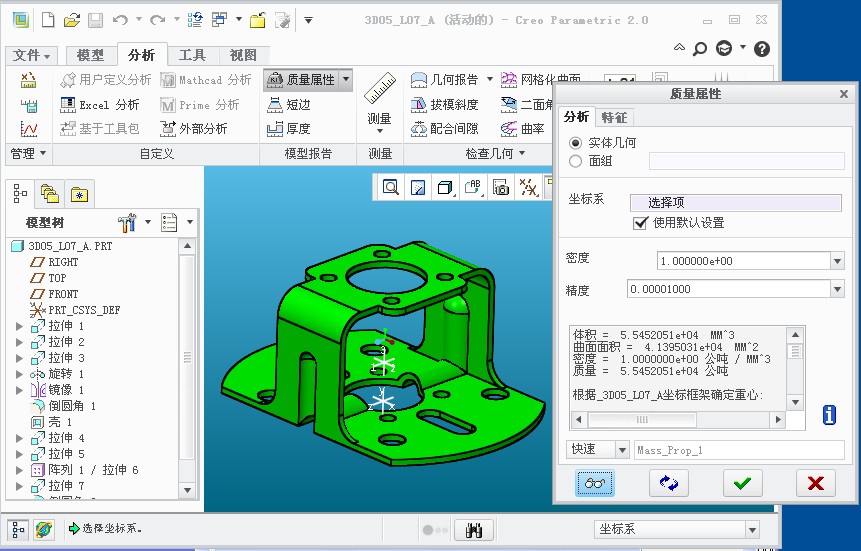Image resolution: width=861 pixels, height=551 pixels.
Task: Confirm with the green checkmark button
Action: tap(741, 483)
